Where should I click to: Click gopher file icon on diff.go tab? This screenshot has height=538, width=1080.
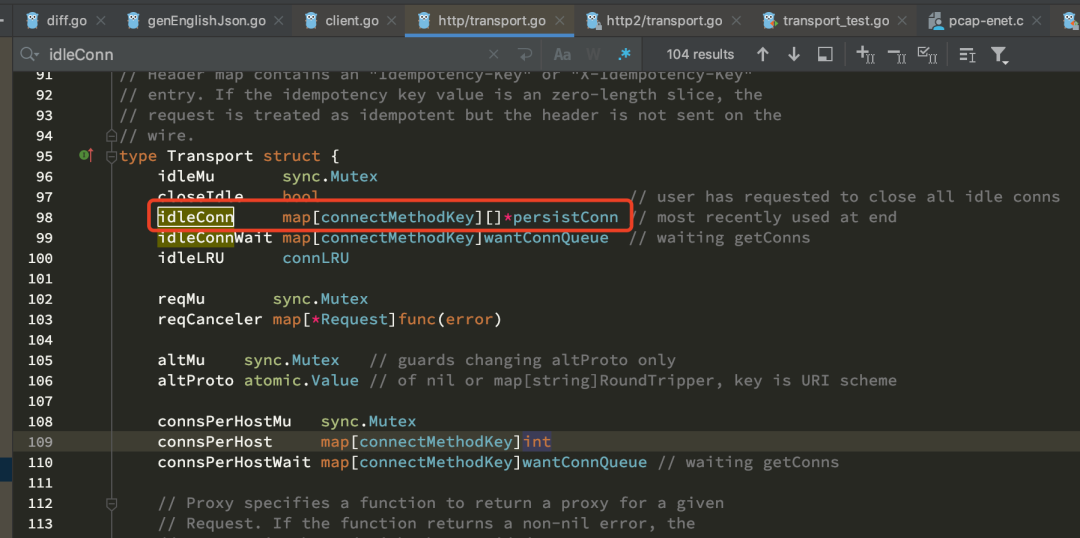32,21
